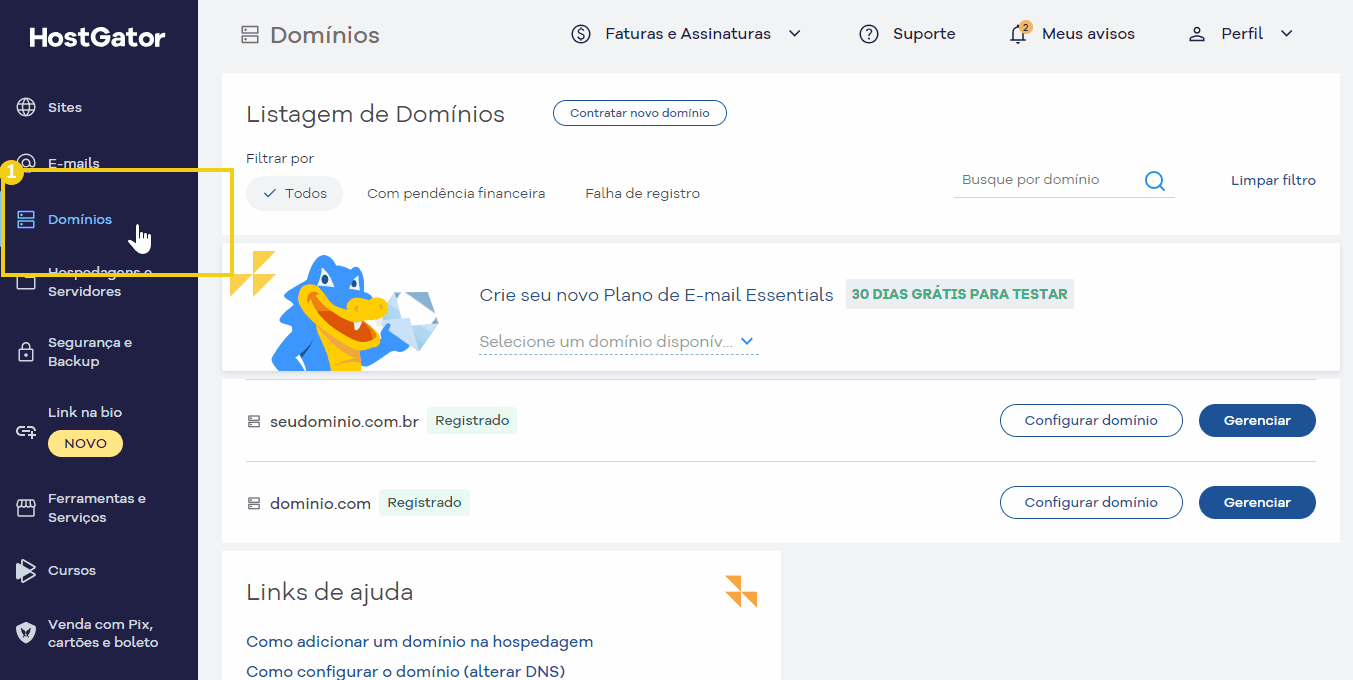The height and width of the screenshot is (680, 1353).
Task: Click the dominio.com domain name
Action: pos(320,504)
